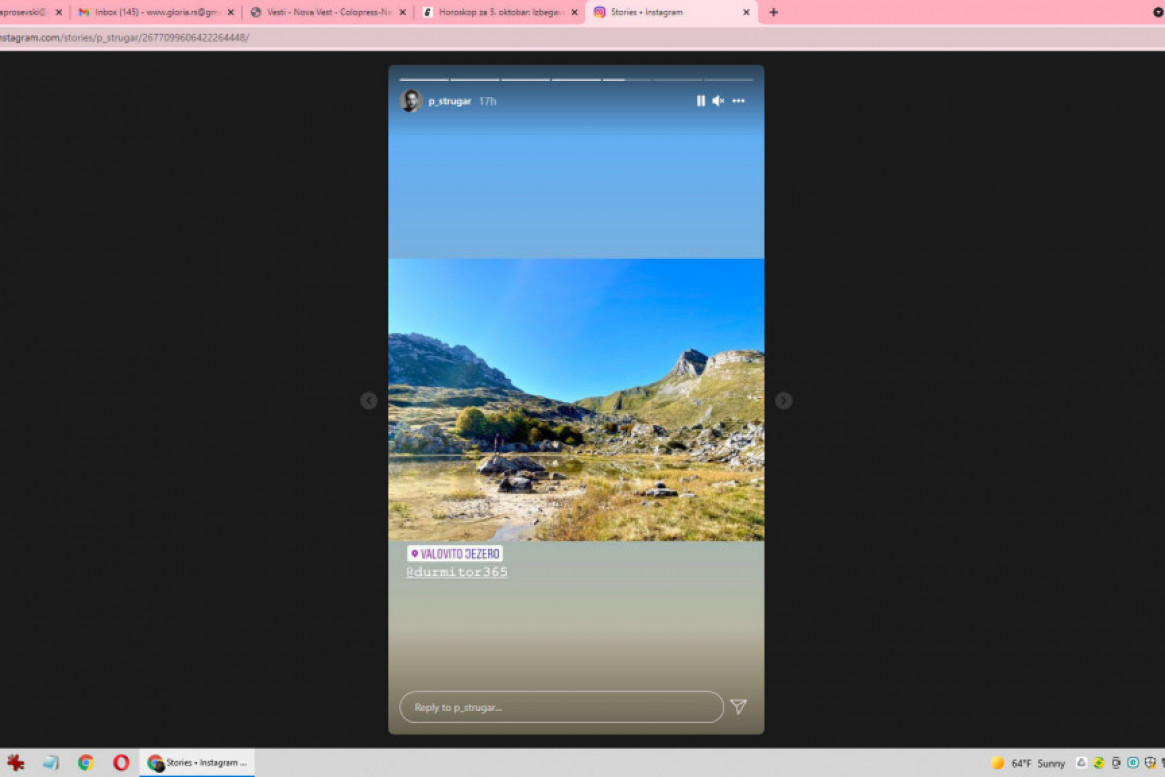Open the story three-dot options menu
The height and width of the screenshot is (777, 1165).
click(738, 101)
